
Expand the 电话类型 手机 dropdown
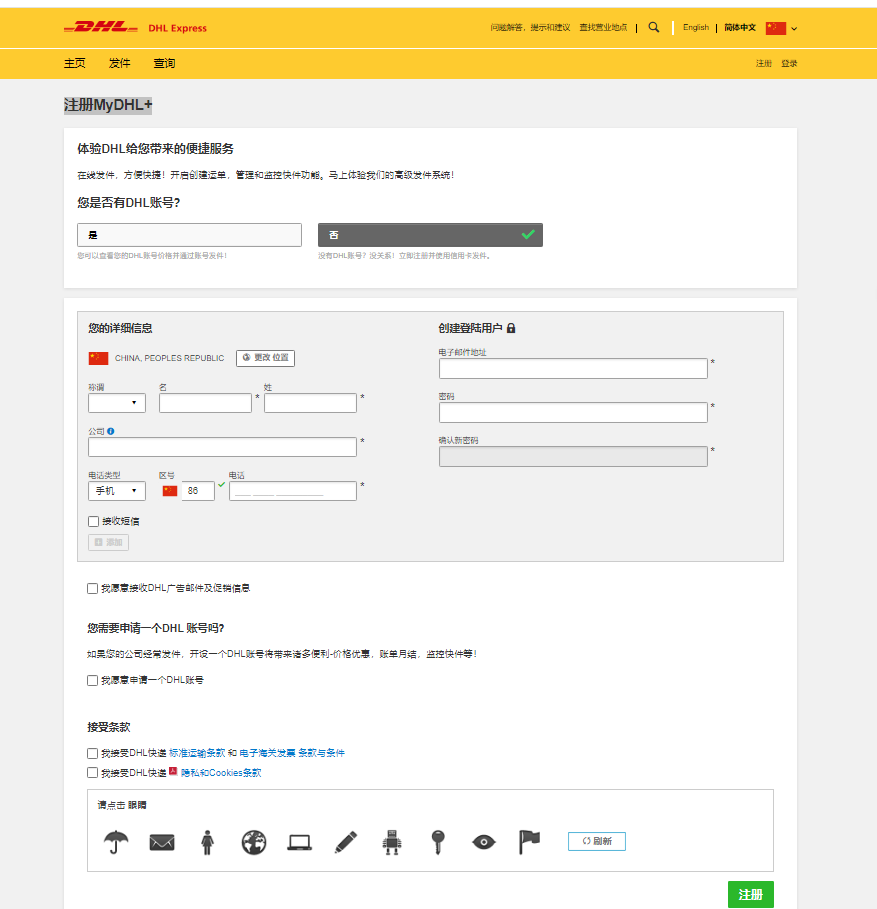coord(117,491)
